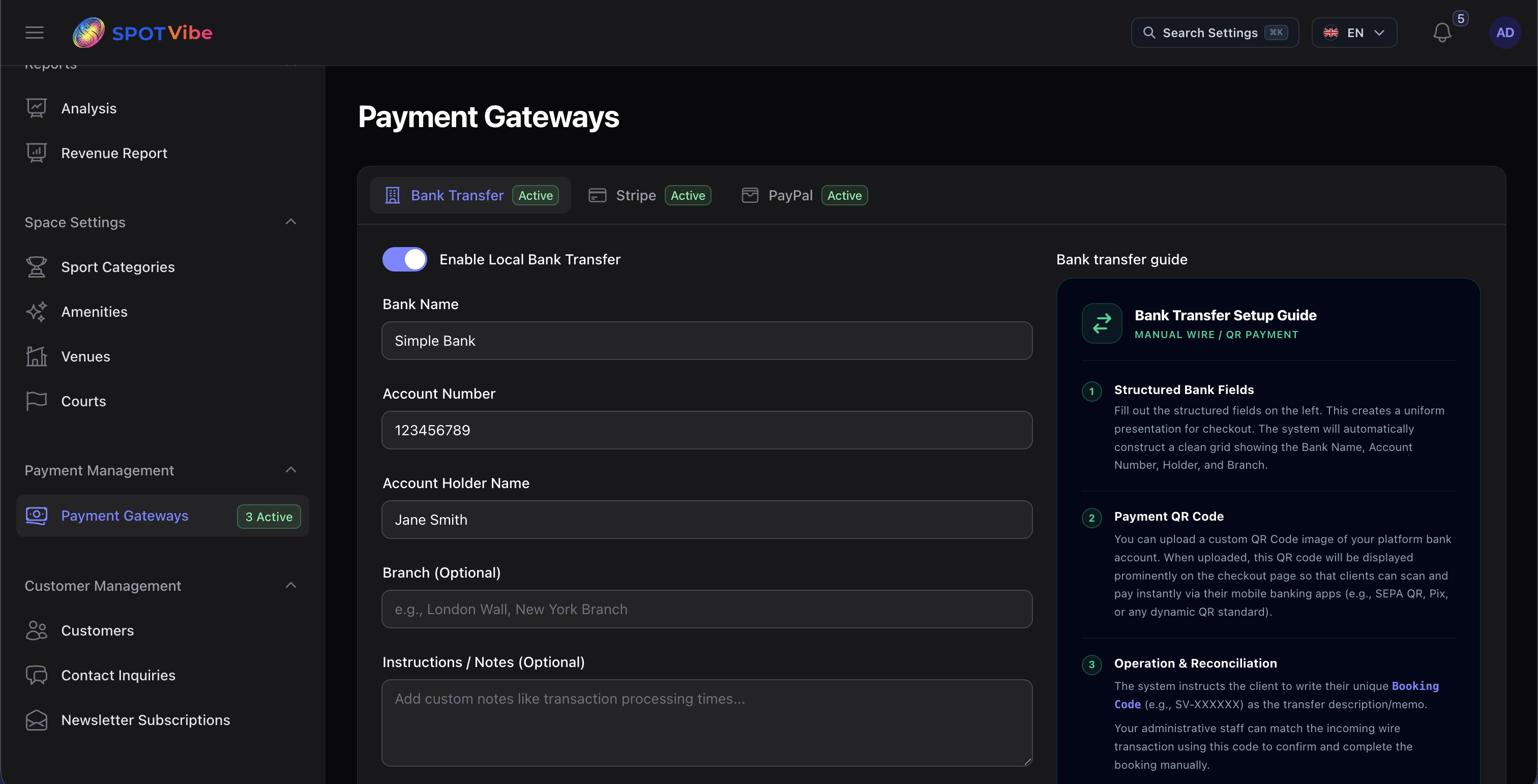Select Payment Gateways in sidebar

click(162, 516)
